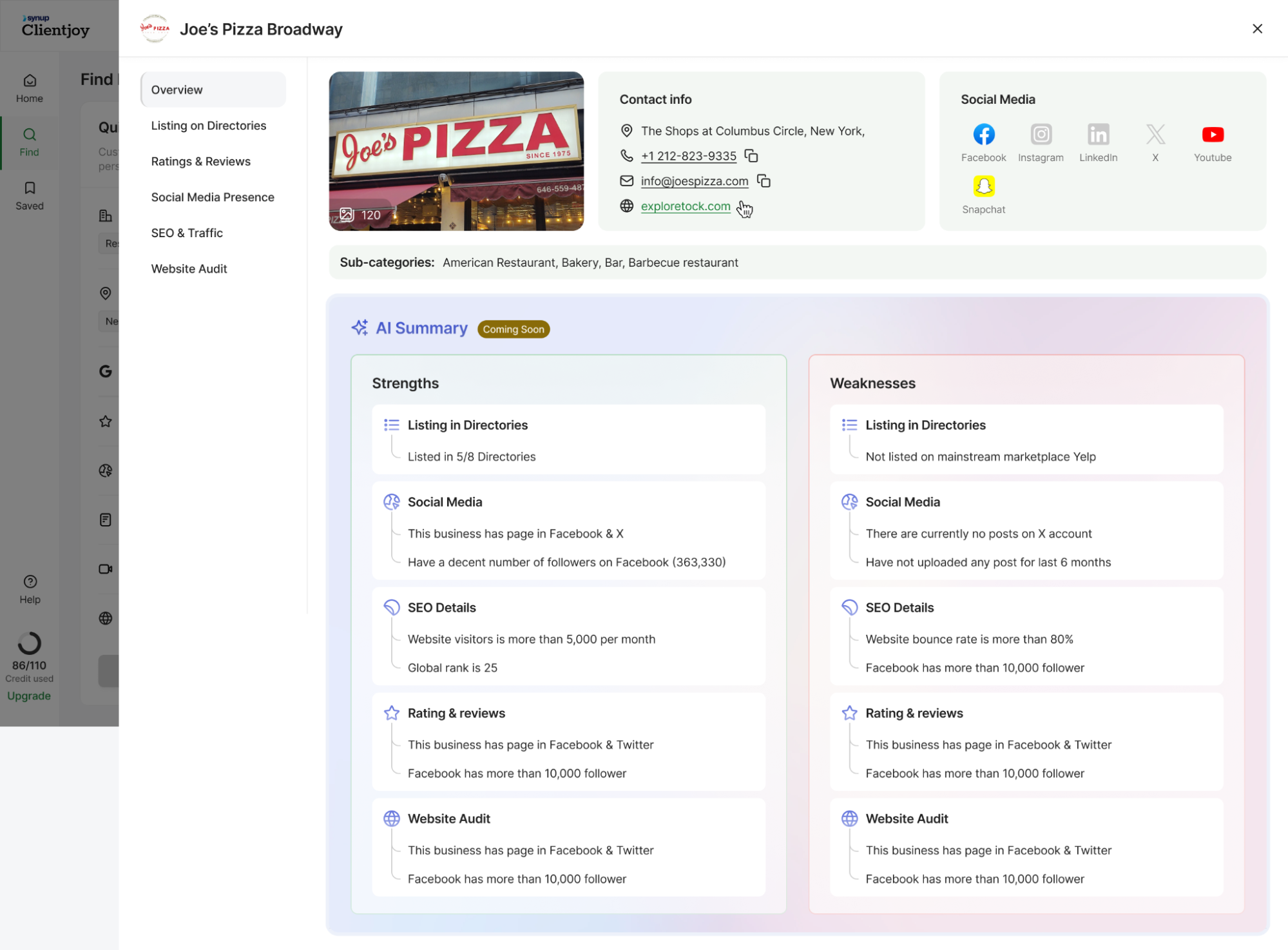Click the building icon in background panel
This screenshot has height=950, width=1288.
106,215
